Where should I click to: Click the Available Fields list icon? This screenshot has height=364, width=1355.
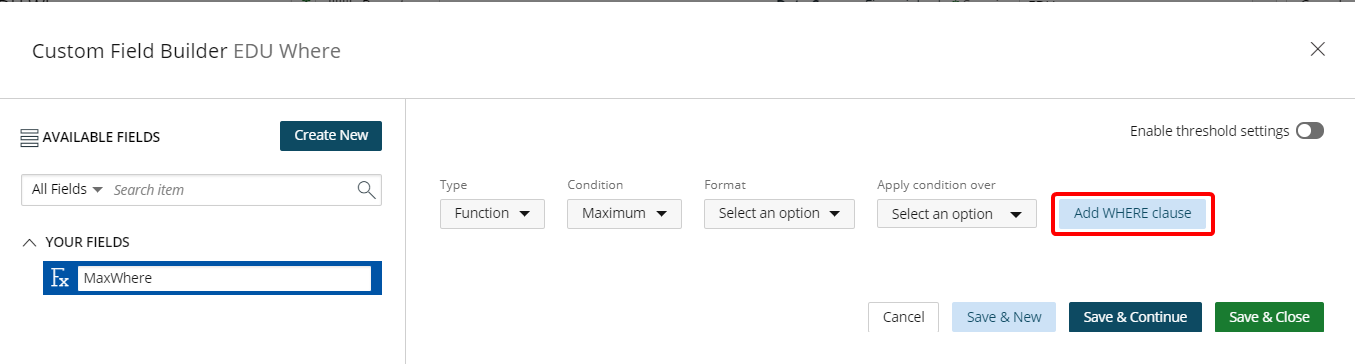click(x=29, y=137)
